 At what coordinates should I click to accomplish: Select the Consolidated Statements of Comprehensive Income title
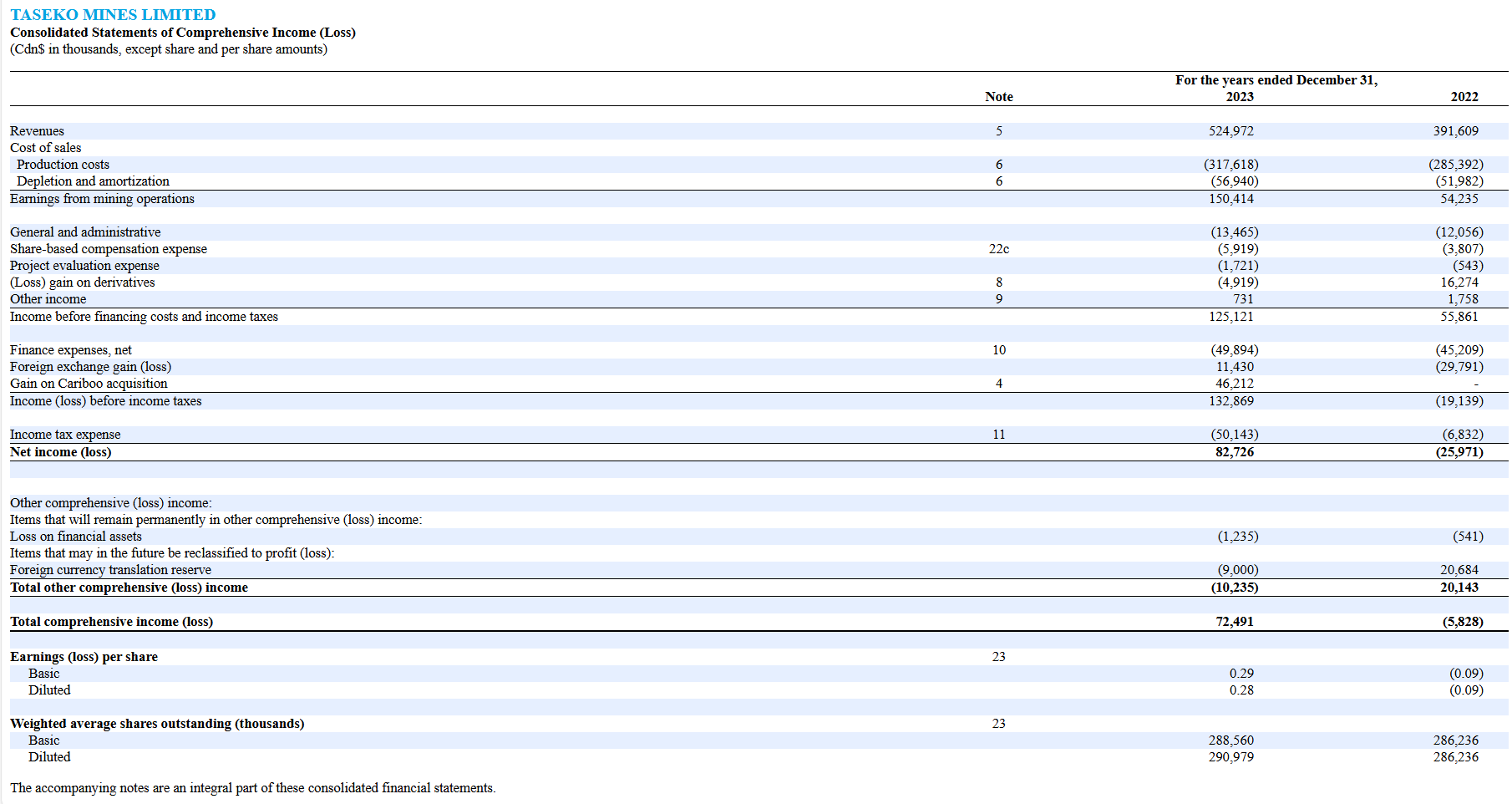coord(183,33)
